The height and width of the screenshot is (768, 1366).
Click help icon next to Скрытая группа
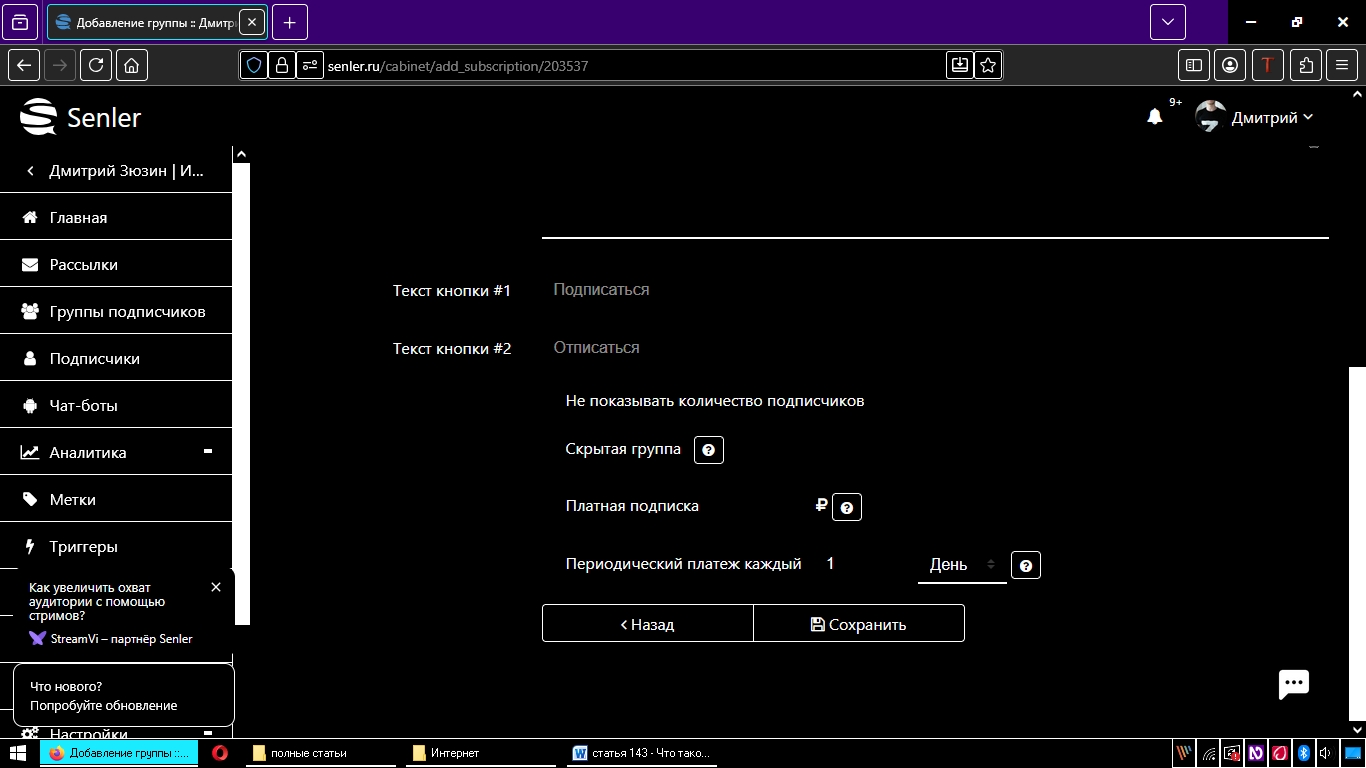pyautogui.click(x=708, y=450)
